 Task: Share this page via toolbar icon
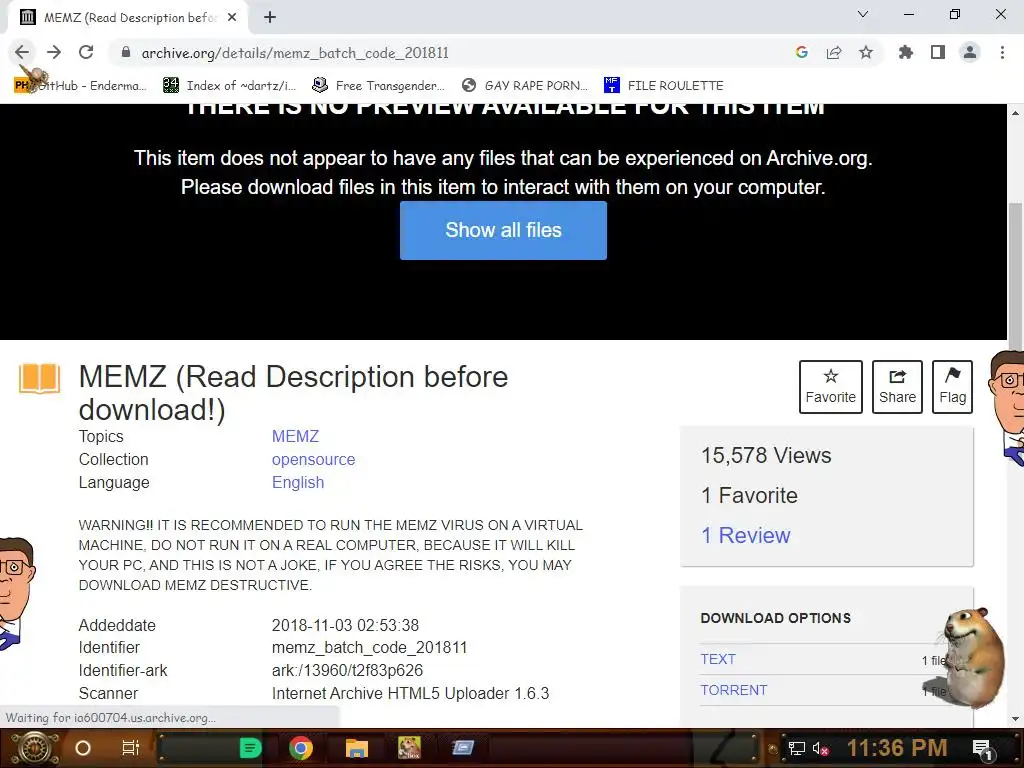click(x=834, y=52)
